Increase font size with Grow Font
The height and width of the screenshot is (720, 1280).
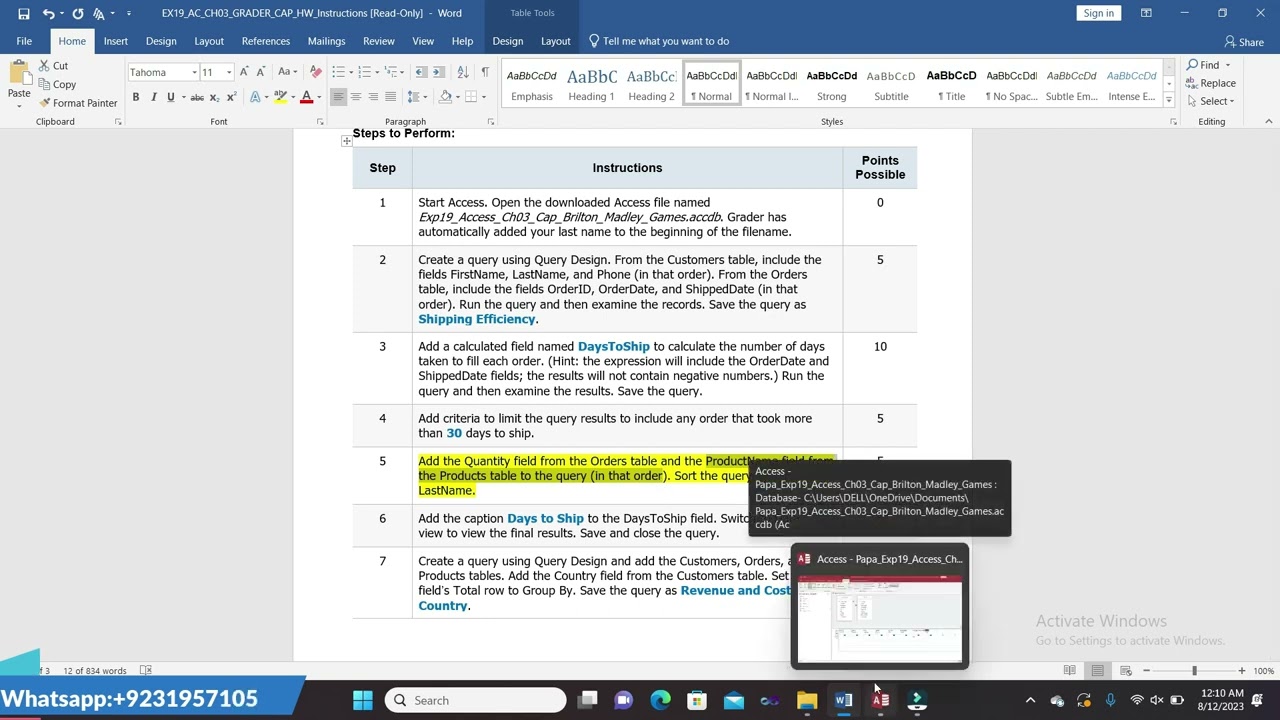[x=244, y=72]
